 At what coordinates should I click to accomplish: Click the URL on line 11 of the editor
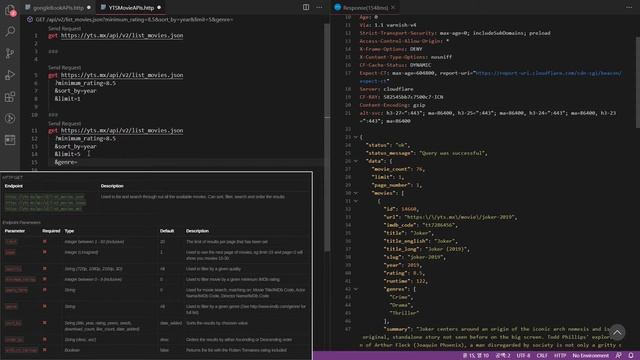coord(122,131)
